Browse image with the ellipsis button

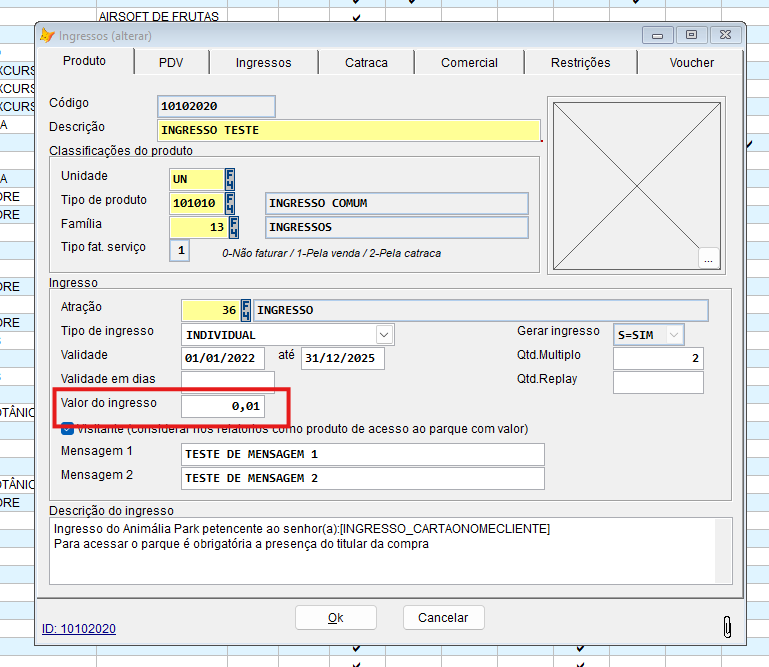(708, 258)
